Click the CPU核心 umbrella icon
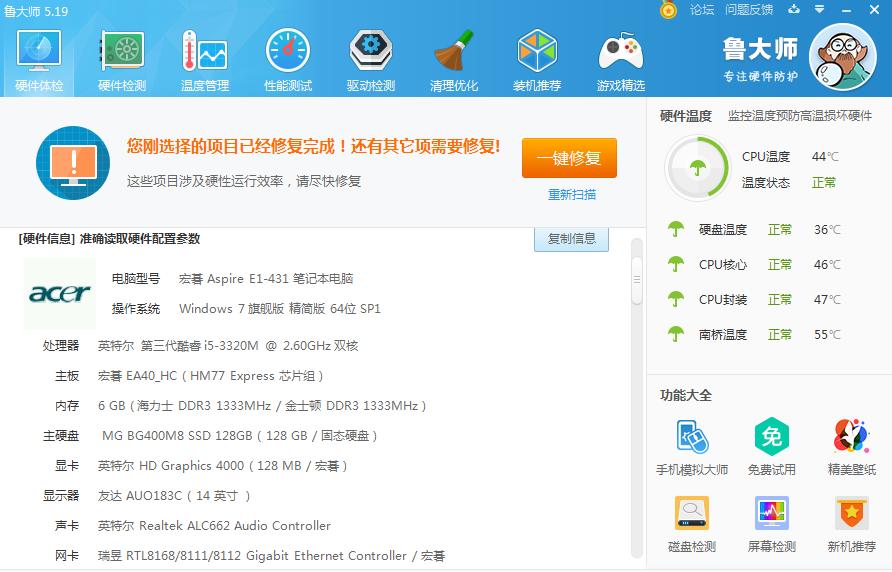892x572 pixels. click(676, 265)
